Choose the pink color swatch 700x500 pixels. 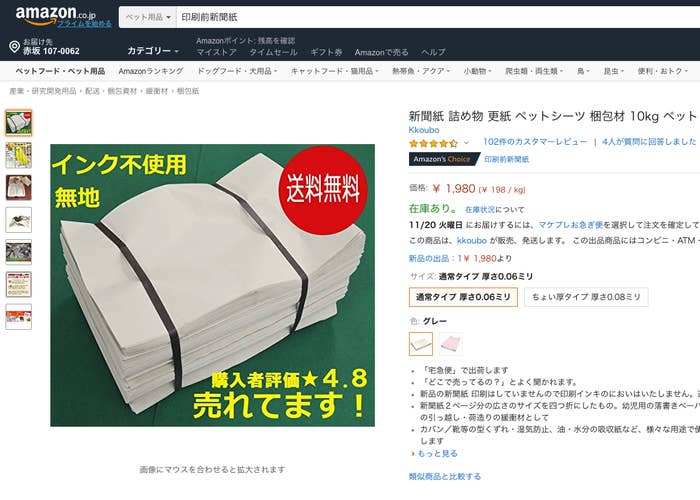451,344
